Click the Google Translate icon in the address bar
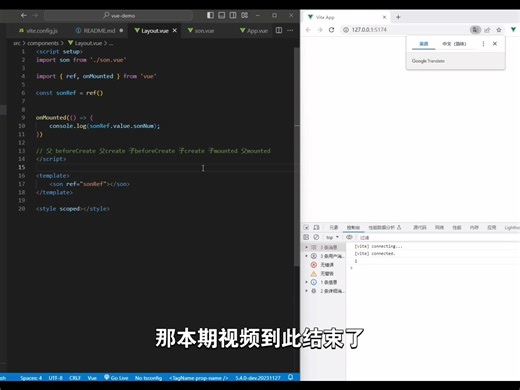The height and width of the screenshot is (390, 520). click(475, 30)
